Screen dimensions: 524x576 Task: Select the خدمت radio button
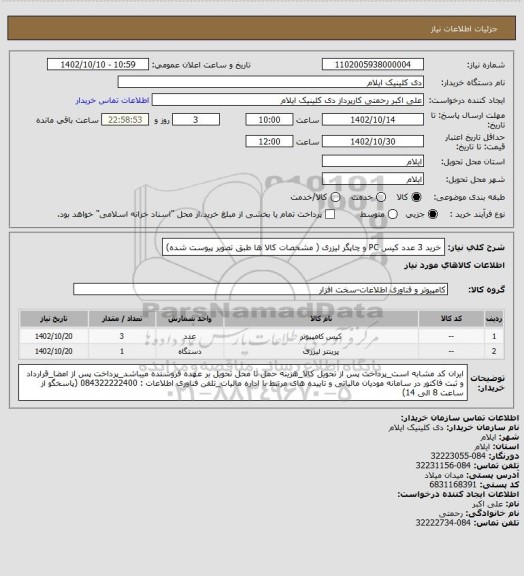[381, 197]
